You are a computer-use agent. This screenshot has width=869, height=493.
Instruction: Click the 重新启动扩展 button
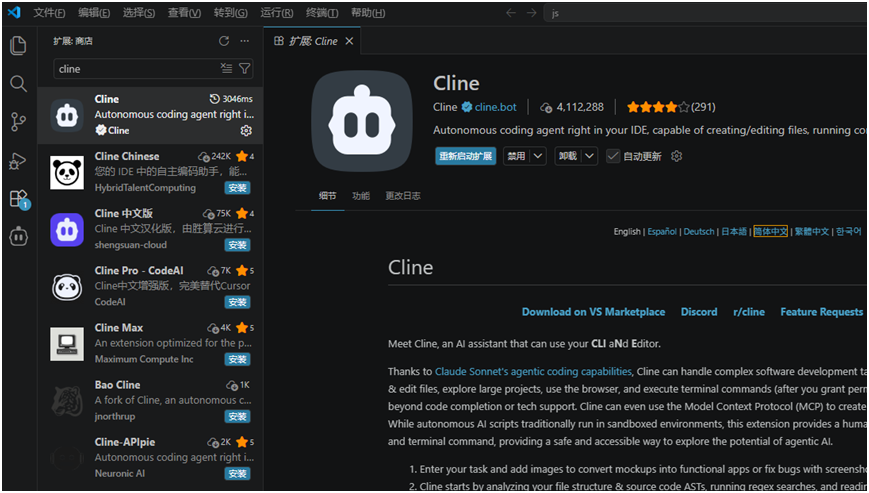466,156
